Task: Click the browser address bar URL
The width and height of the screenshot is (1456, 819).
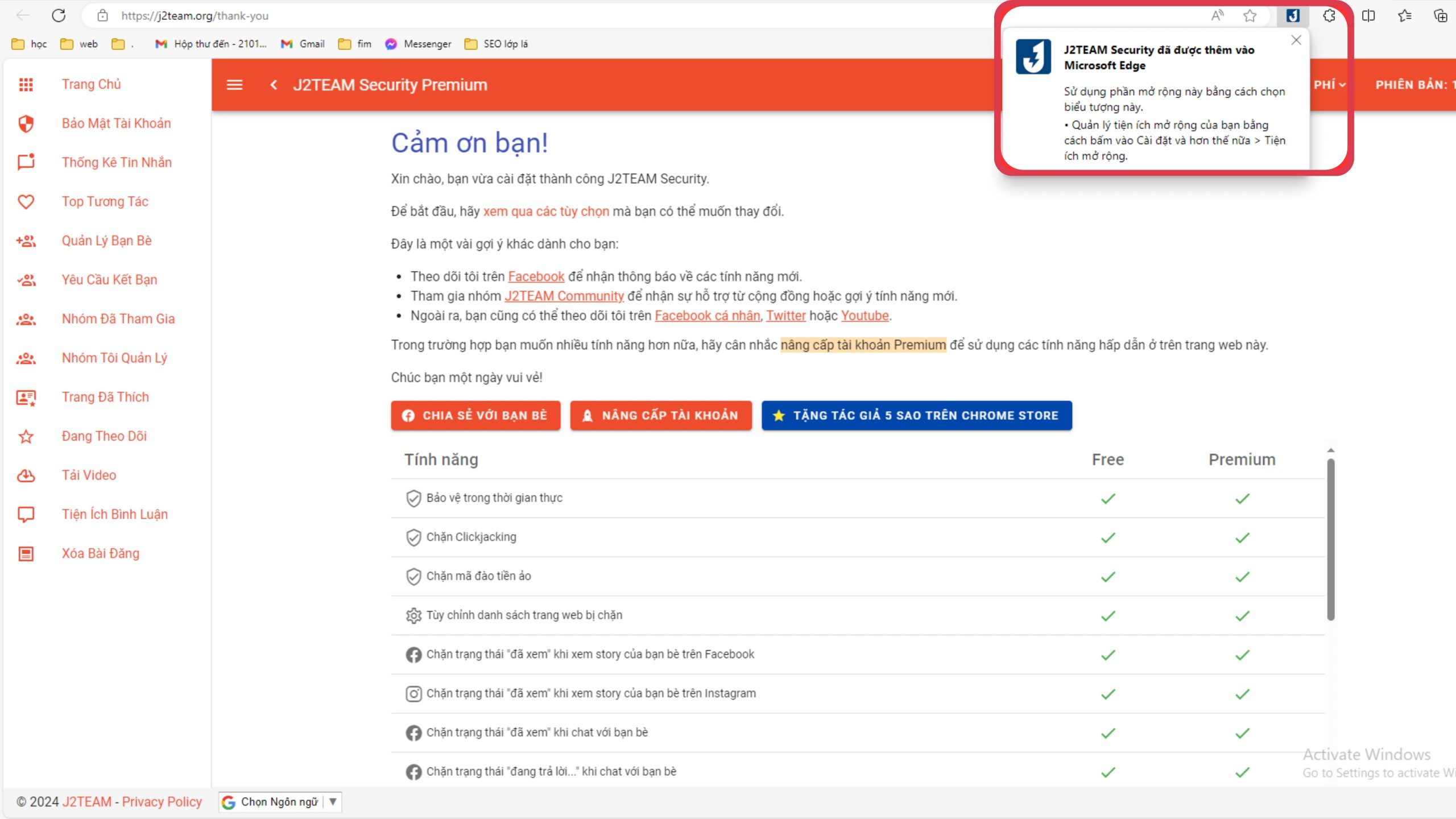Action: (195, 16)
